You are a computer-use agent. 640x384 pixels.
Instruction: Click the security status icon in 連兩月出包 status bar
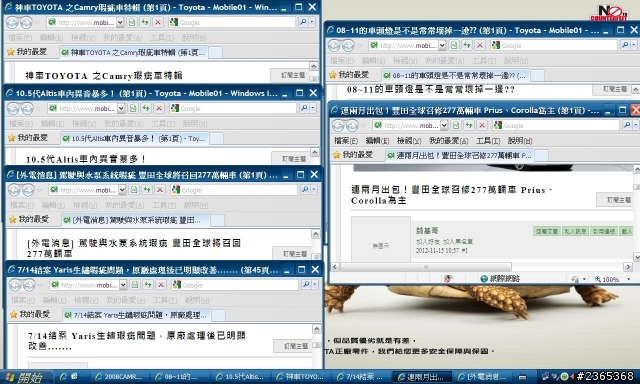tap(448, 279)
